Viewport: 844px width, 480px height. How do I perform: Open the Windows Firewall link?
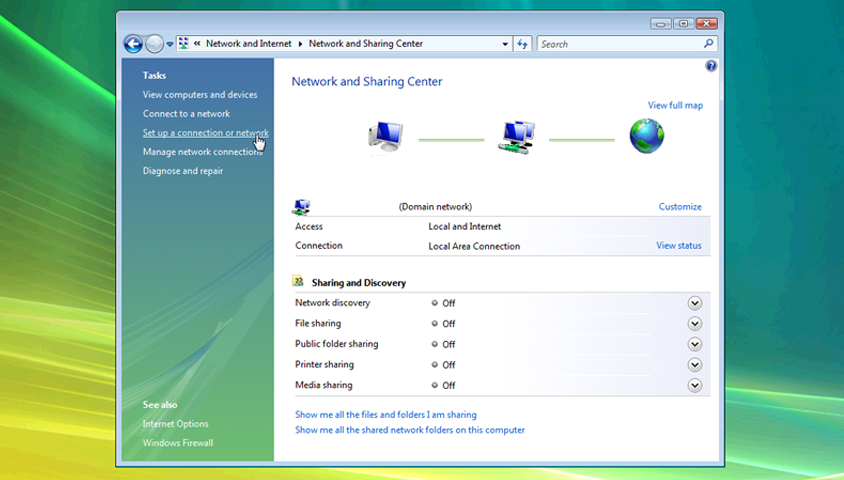(x=177, y=443)
